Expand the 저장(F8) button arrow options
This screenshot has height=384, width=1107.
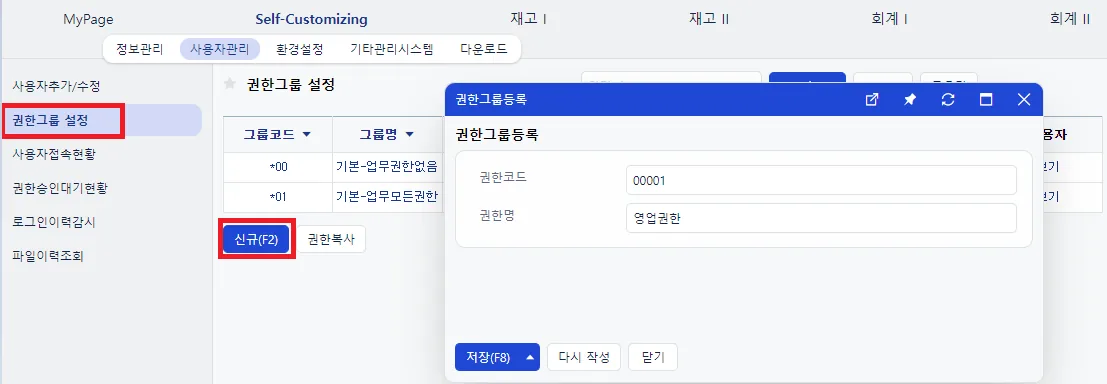pos(529,357)
